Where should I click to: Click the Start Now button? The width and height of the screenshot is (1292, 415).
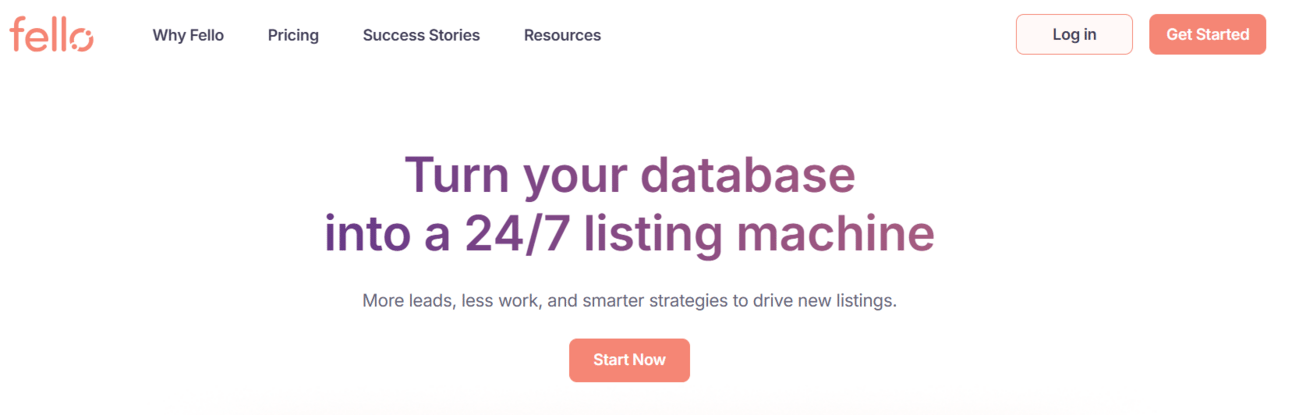[629, 360]
